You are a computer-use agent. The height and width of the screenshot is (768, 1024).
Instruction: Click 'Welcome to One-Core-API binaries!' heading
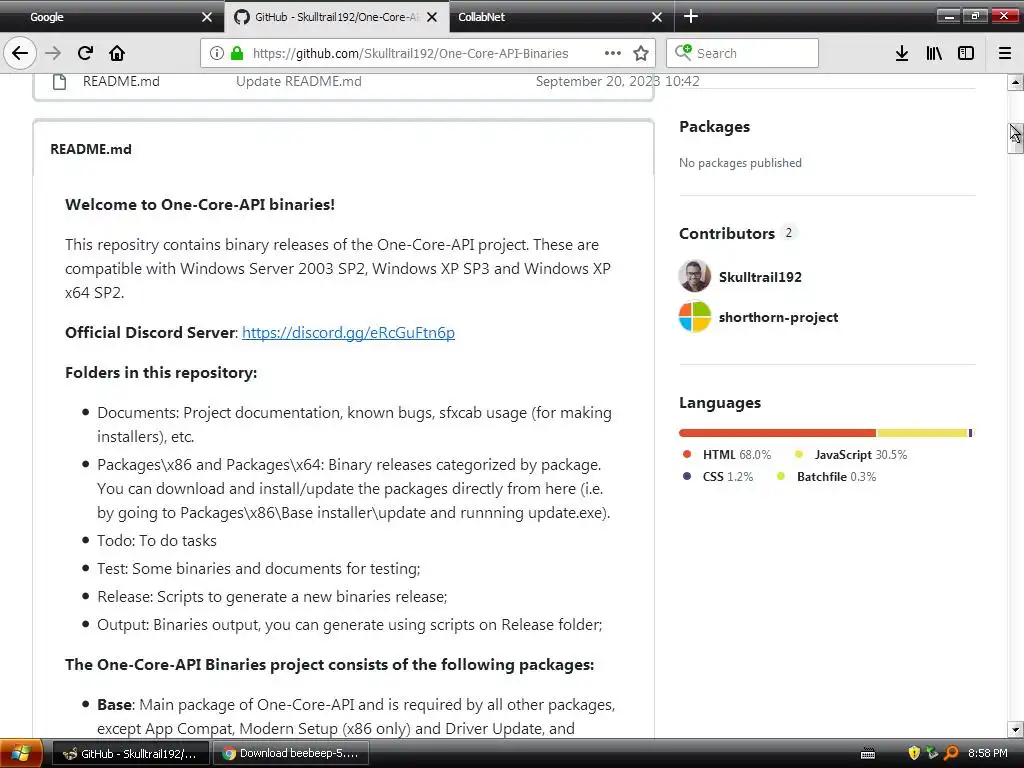coord(200,204)
